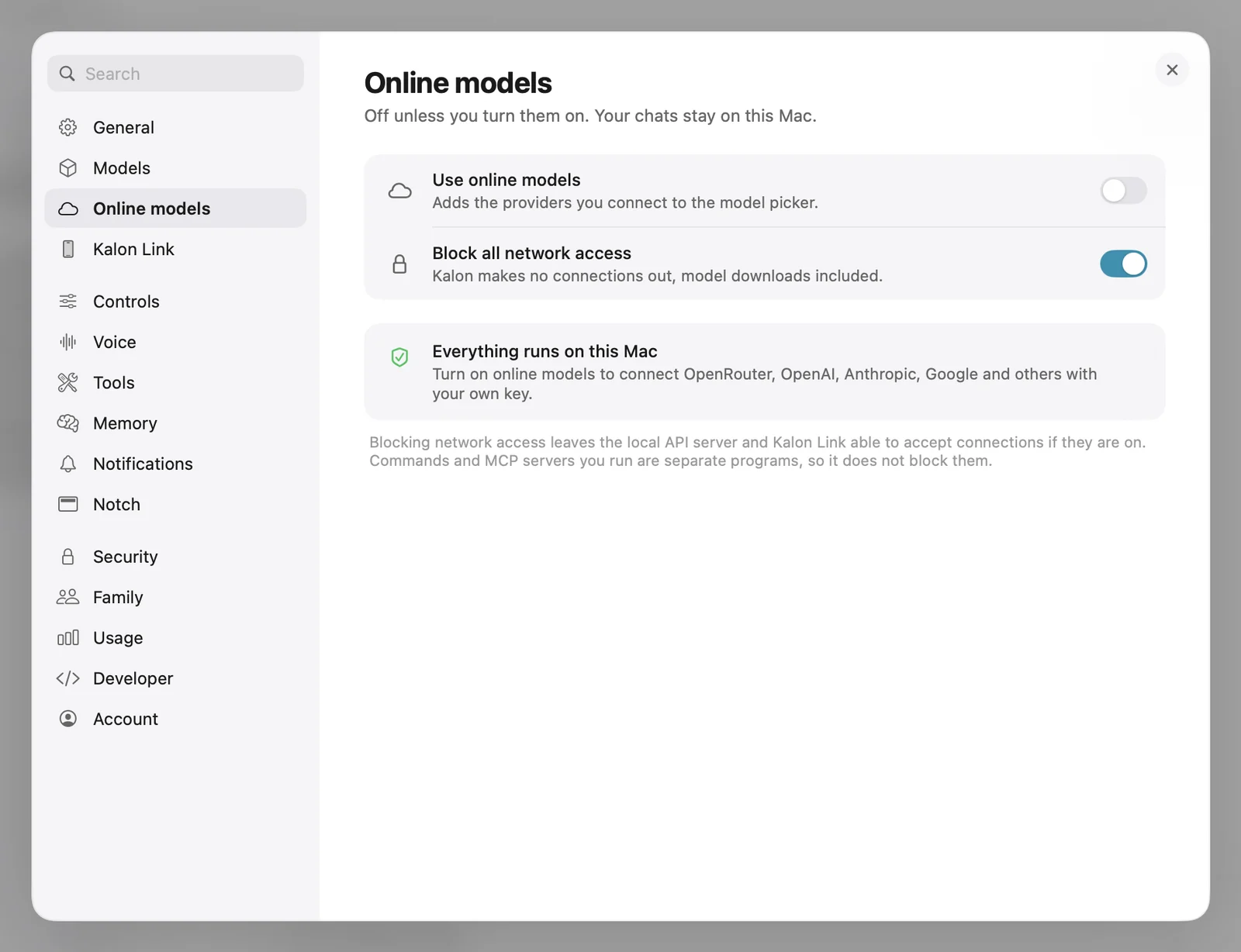
Task: Click the Notch display icon
Action: pos(68,504)
